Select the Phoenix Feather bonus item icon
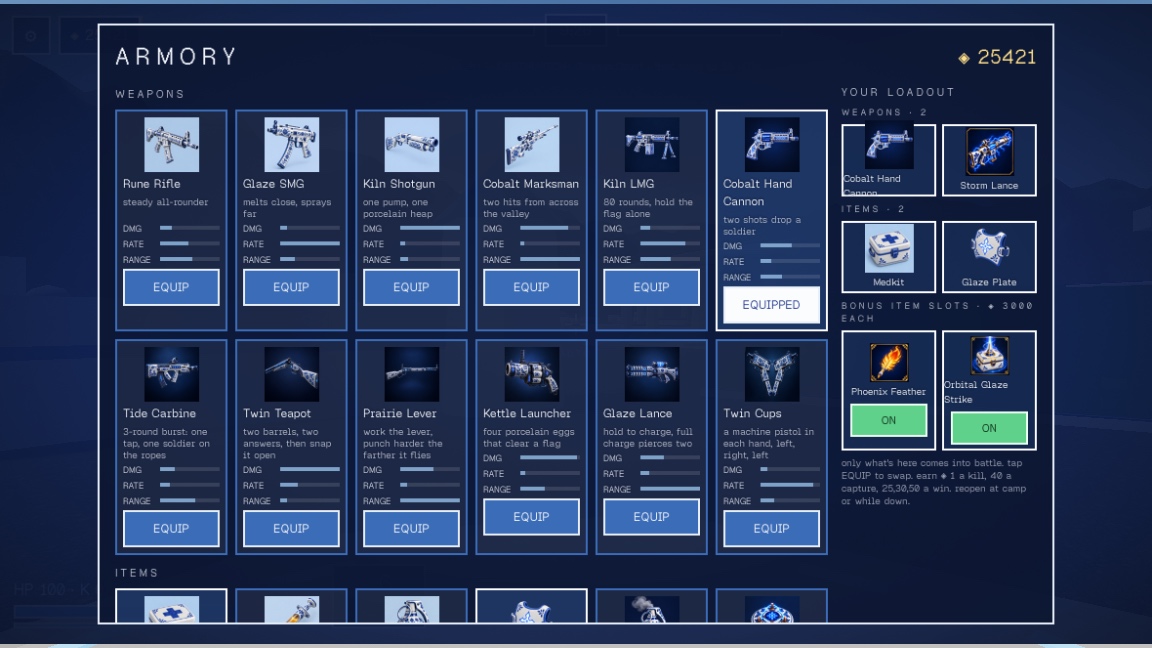The width and height of the screenshot is (1152, 648). coord(888,362)
